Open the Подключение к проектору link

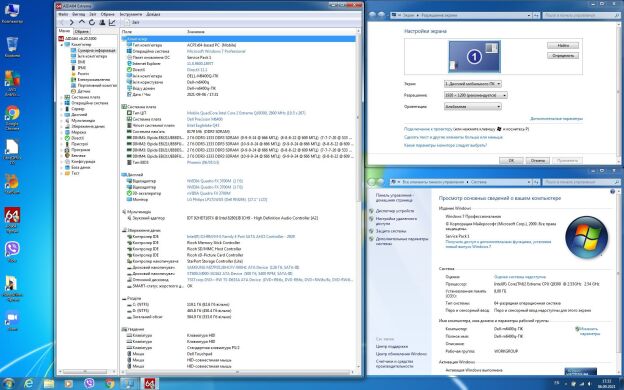click(428, 129)
